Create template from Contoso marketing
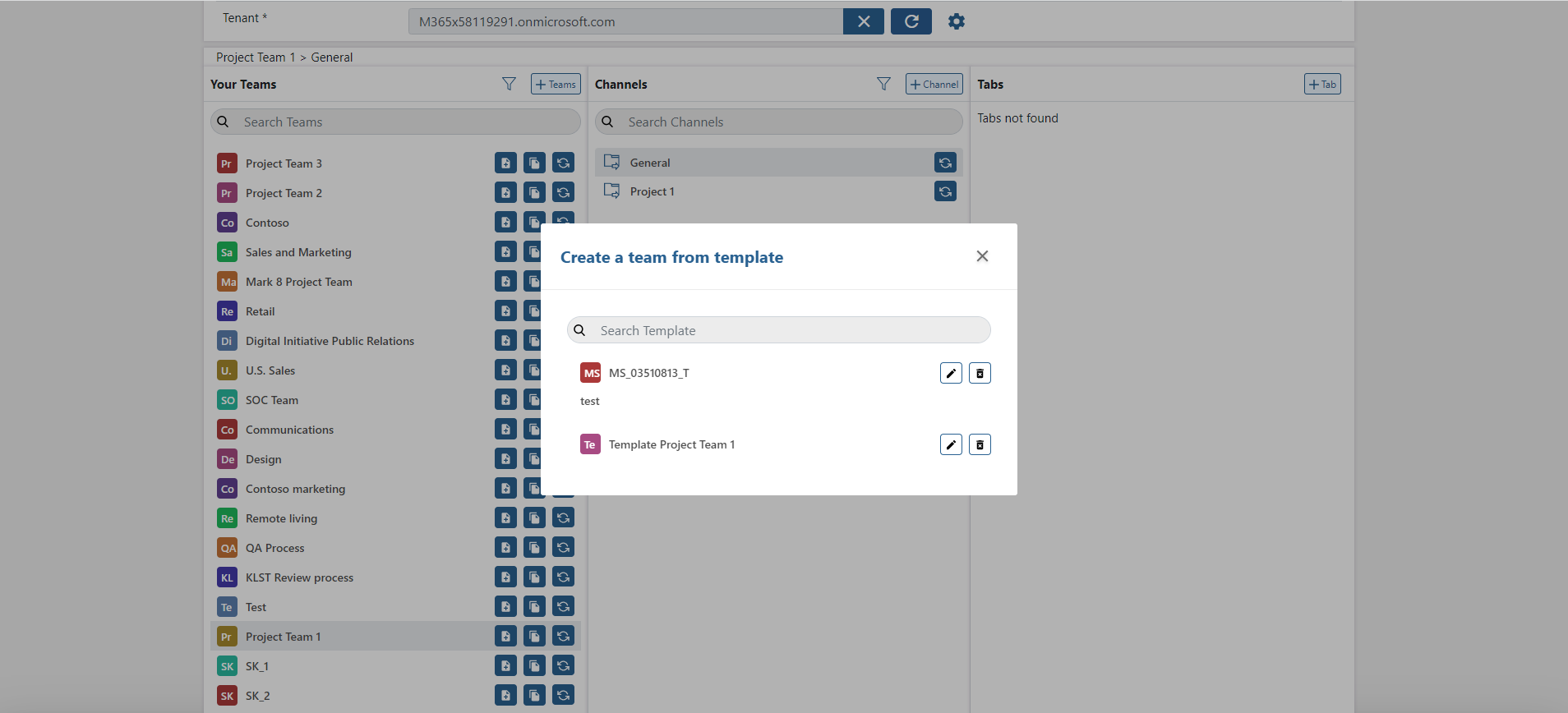Viewport: 1568px width, 713px height. click(505, 488)
